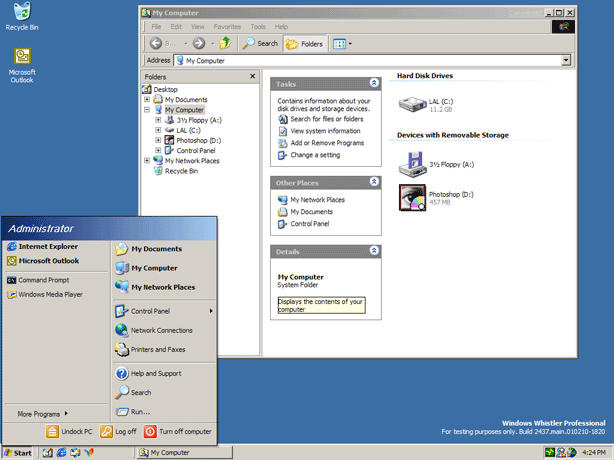Click the Back arrow toolbar button
The image size is (614, 460).
[x=156, y=43]
